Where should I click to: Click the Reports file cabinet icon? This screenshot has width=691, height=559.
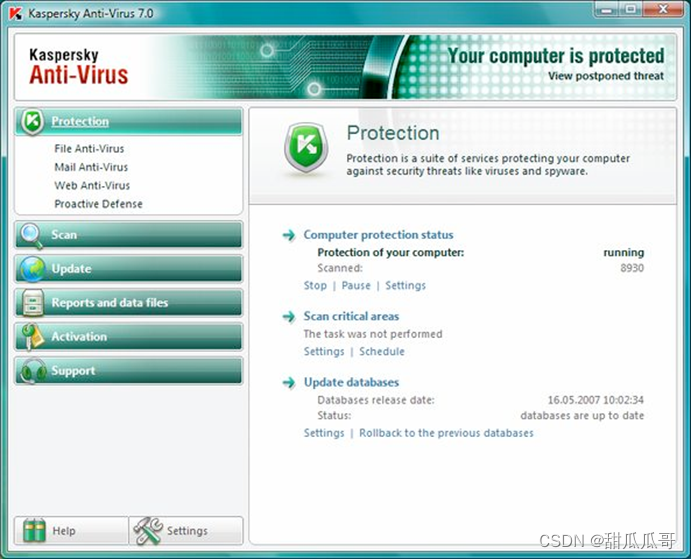tap(33, 302)
